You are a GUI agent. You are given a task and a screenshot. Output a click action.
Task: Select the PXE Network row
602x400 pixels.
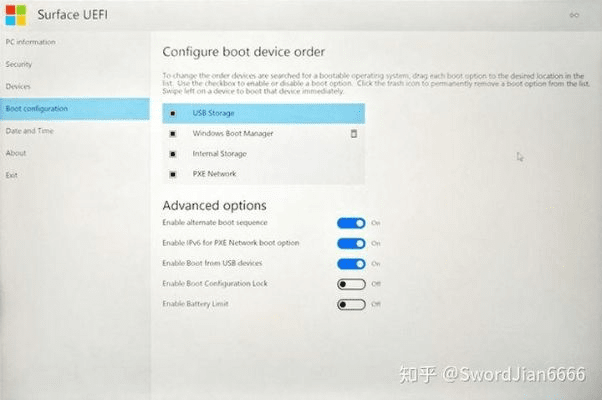point(263,174)
